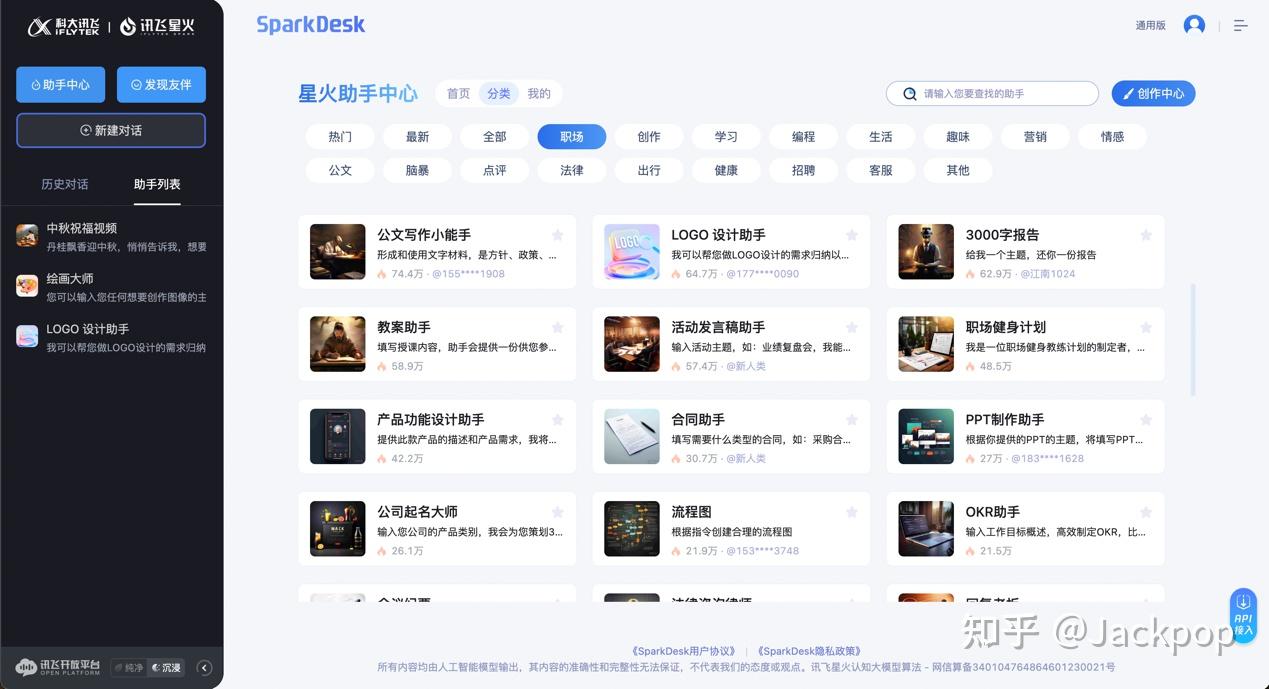Open the 创作中心 button
This screenshot has width=1269, height=689.
[1153, 94]
